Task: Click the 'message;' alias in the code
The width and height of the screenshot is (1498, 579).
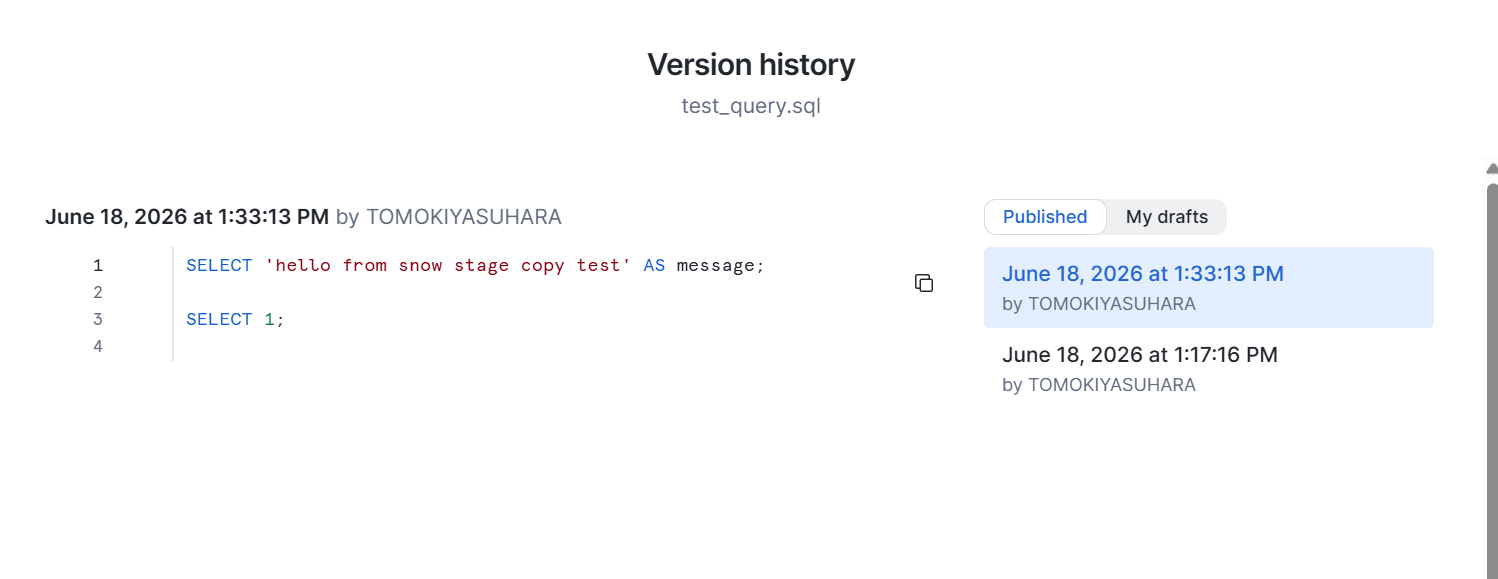Action: (x=721, y=266)
